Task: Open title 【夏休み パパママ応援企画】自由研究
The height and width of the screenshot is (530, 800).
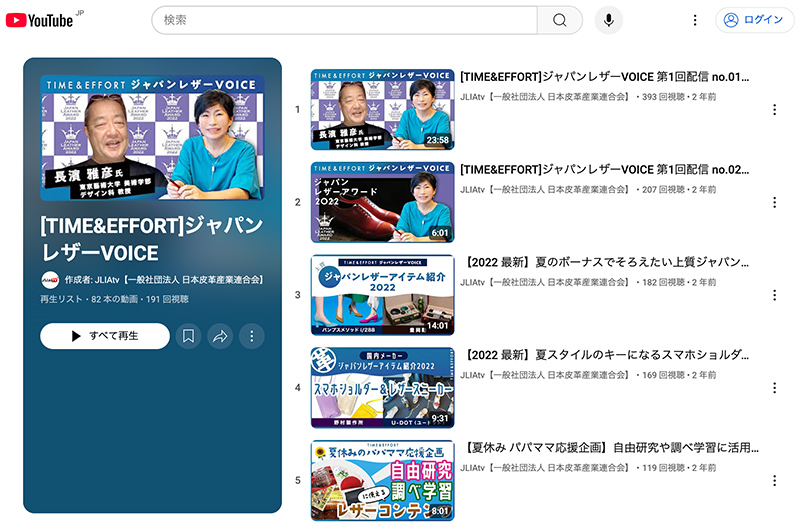Action: (x=610, y=448)
